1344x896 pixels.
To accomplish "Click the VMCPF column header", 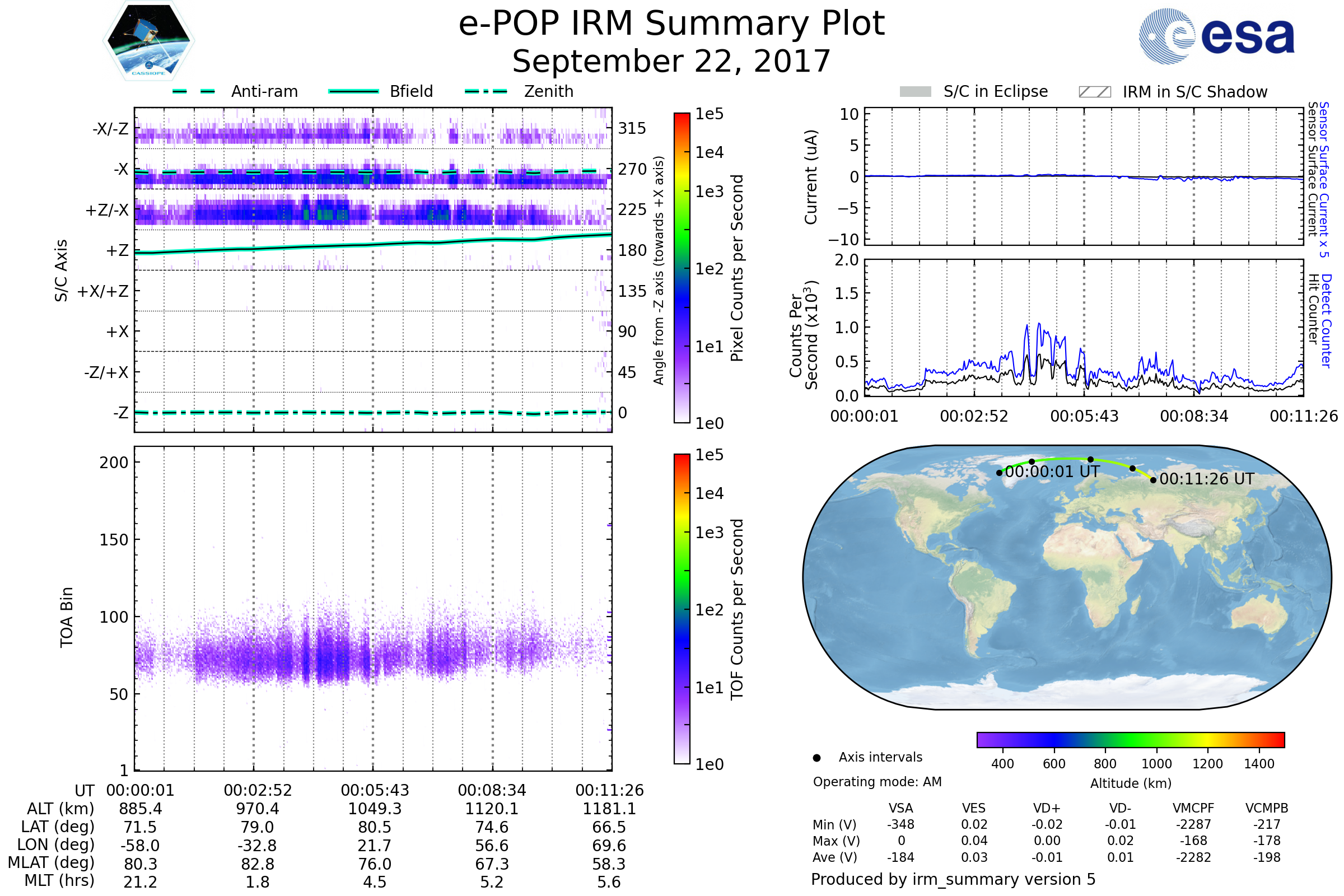I will 1193,808.
